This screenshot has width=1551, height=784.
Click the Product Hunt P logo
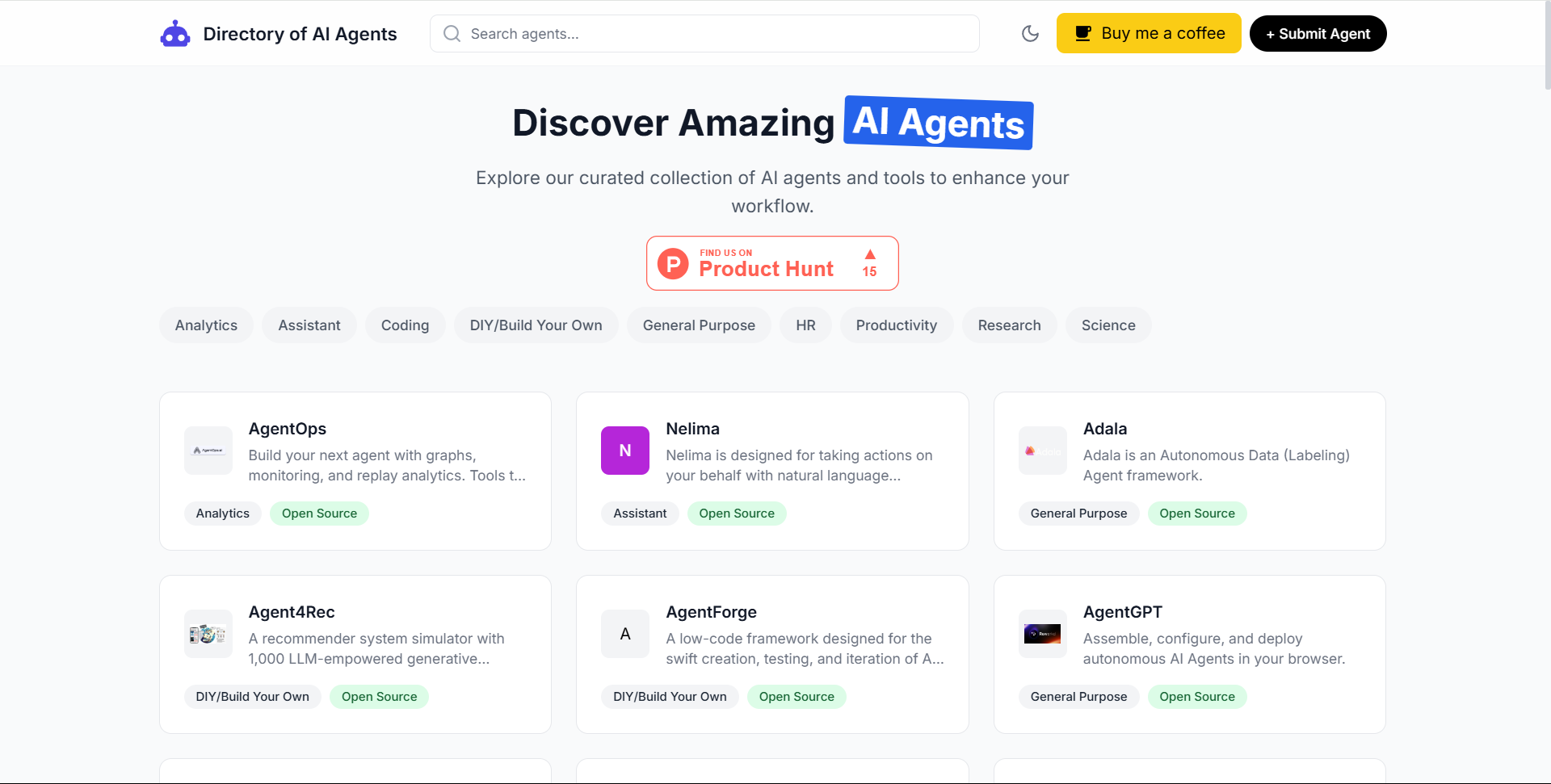click(673, 263)
